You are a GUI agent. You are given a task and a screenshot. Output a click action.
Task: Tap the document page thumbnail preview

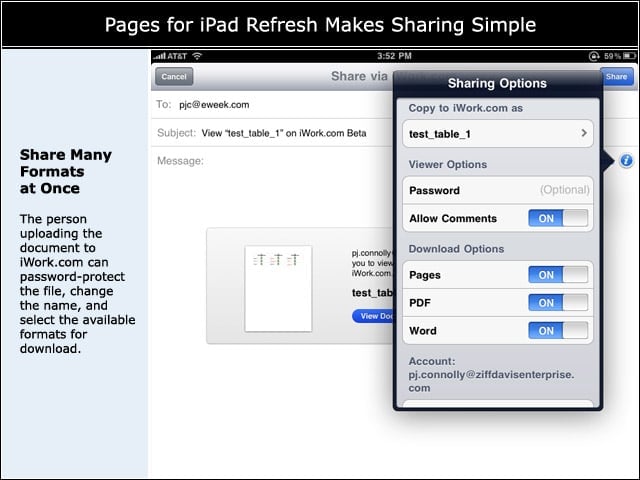point(278,289)
